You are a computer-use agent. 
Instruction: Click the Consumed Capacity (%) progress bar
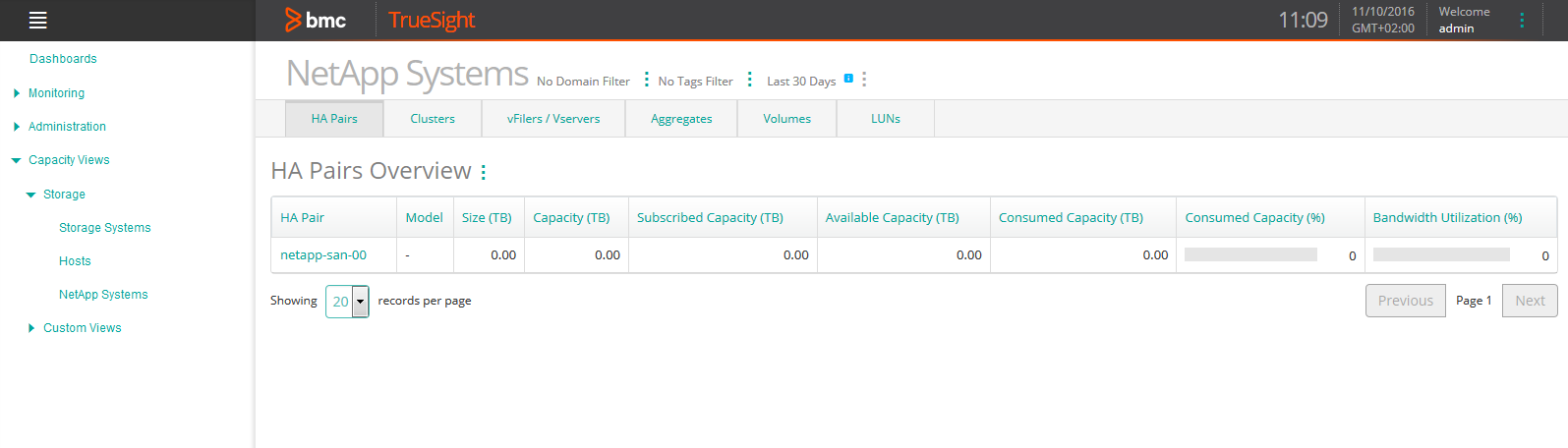[x=1250, y=254]
